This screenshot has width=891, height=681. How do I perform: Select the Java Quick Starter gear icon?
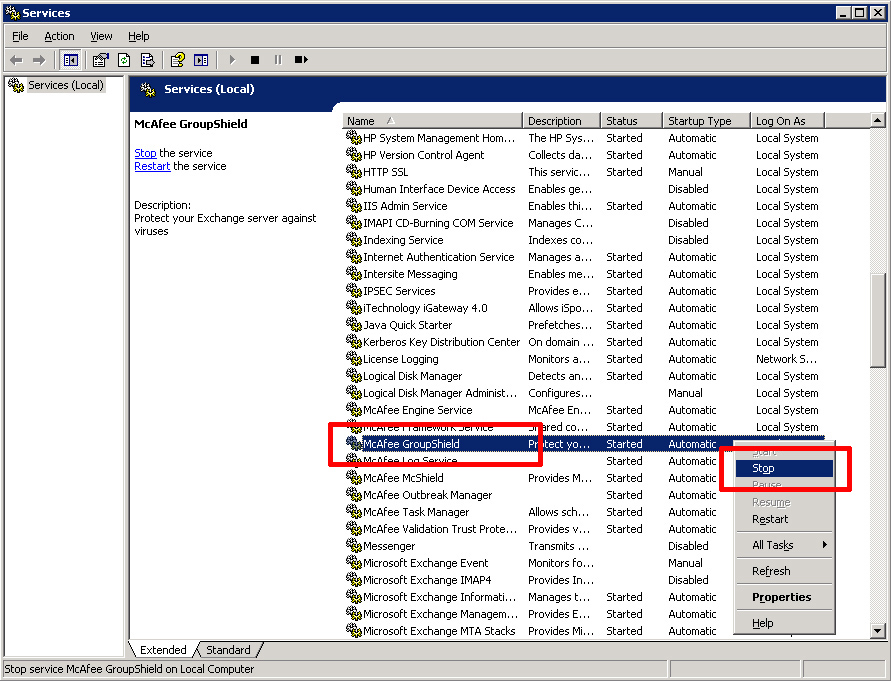pos(353,325)
